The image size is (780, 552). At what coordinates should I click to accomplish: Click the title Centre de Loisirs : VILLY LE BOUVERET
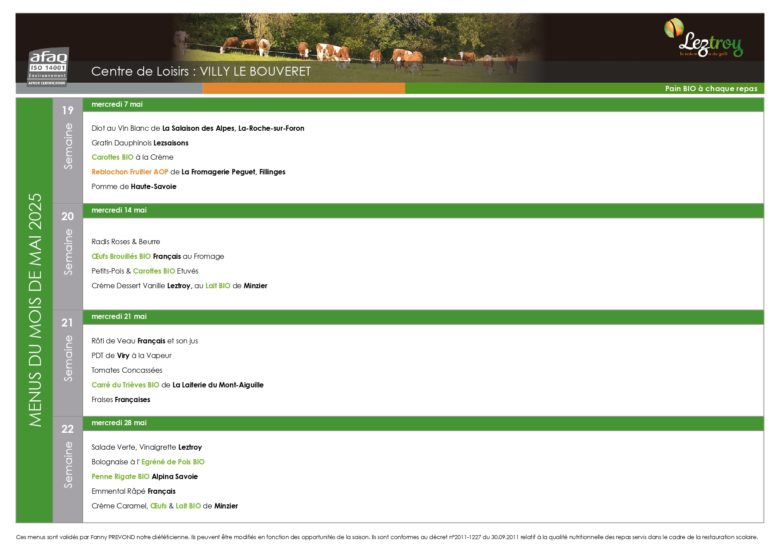200,72
